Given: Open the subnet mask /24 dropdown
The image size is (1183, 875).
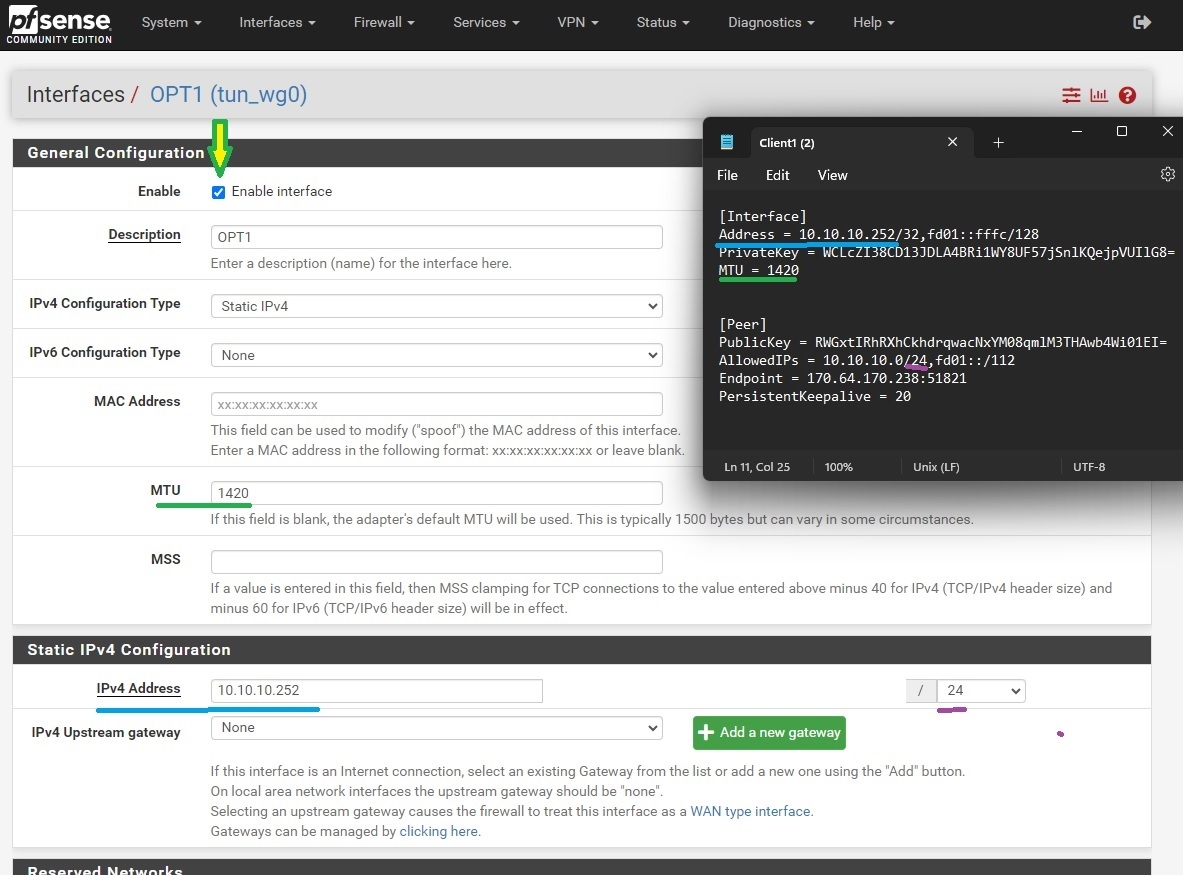Looking at the screenshot, I should point(980,690).
